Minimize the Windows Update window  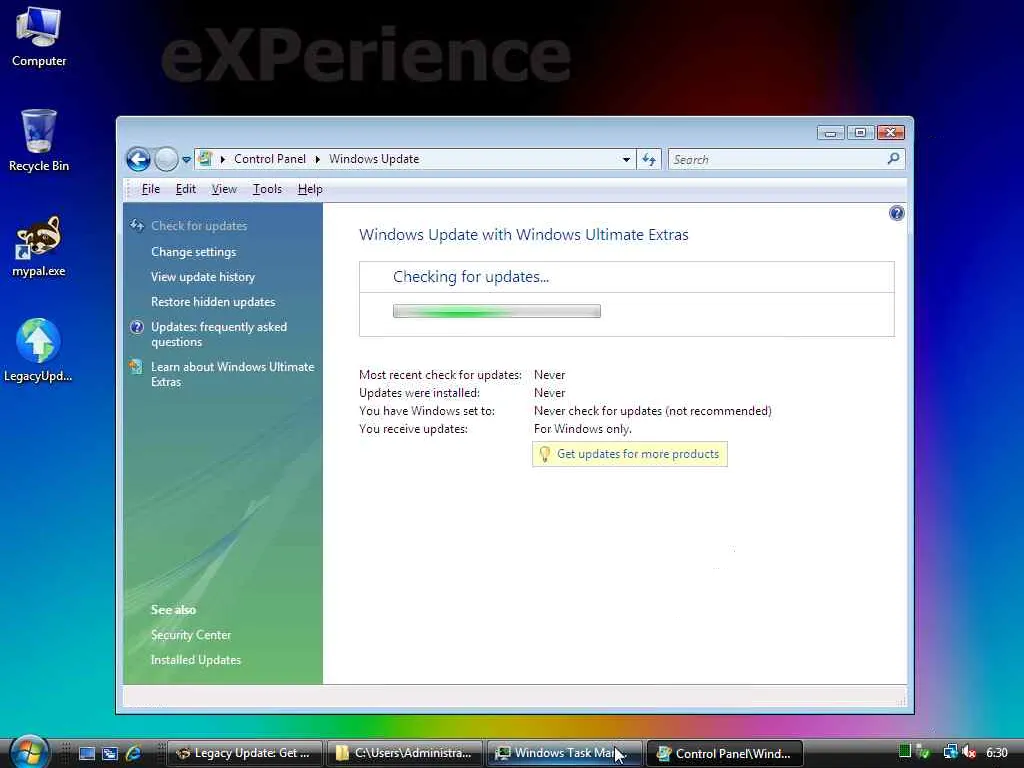(x=831, y=133)
